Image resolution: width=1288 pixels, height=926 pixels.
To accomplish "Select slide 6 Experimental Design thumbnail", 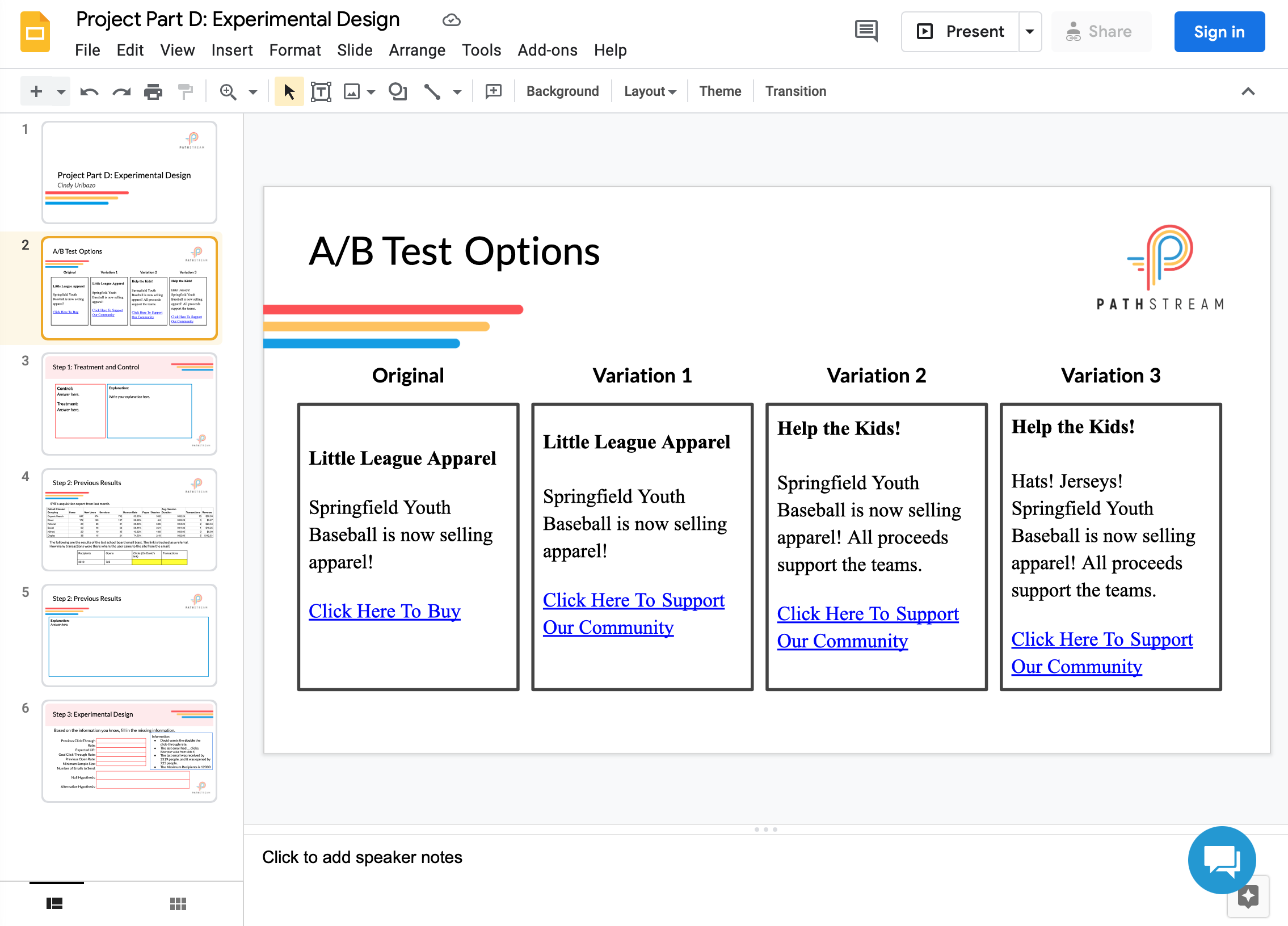I will pyautogui.click(x=129, y=751).
